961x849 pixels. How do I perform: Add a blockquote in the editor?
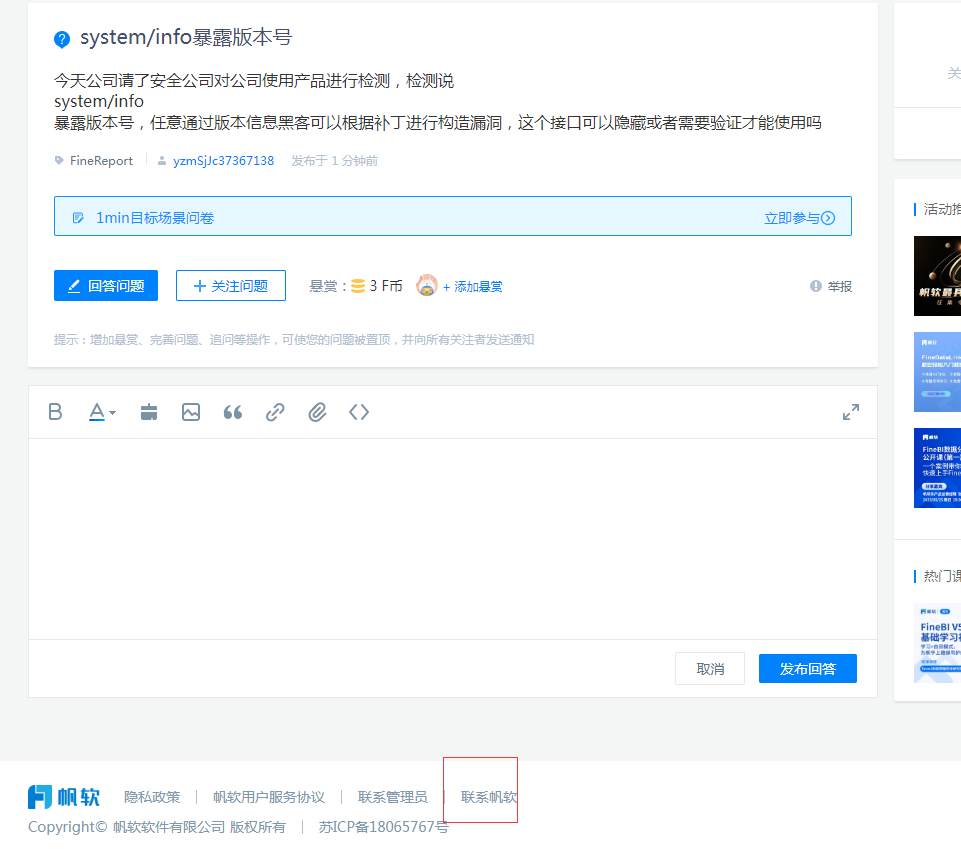233,412
